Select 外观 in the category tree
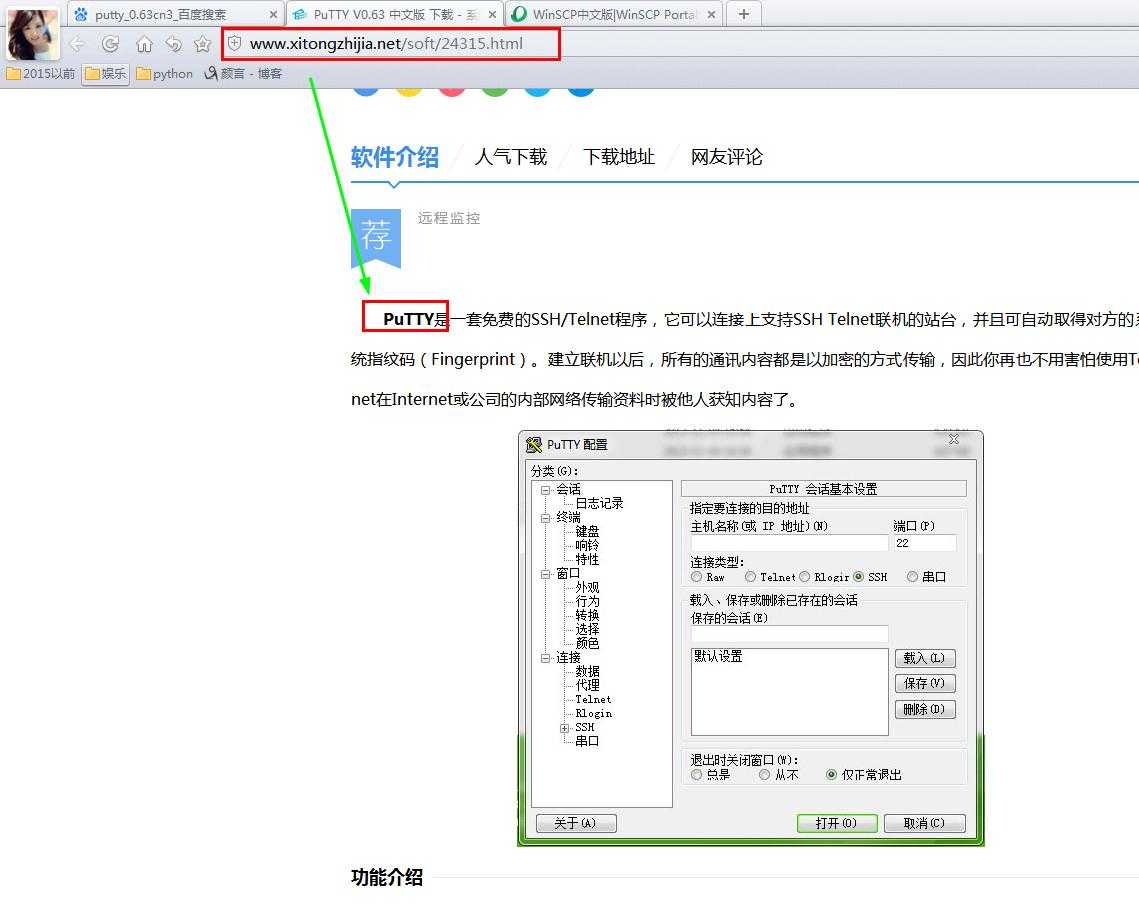Screen dimensions: 1139x918 point(587,588)
